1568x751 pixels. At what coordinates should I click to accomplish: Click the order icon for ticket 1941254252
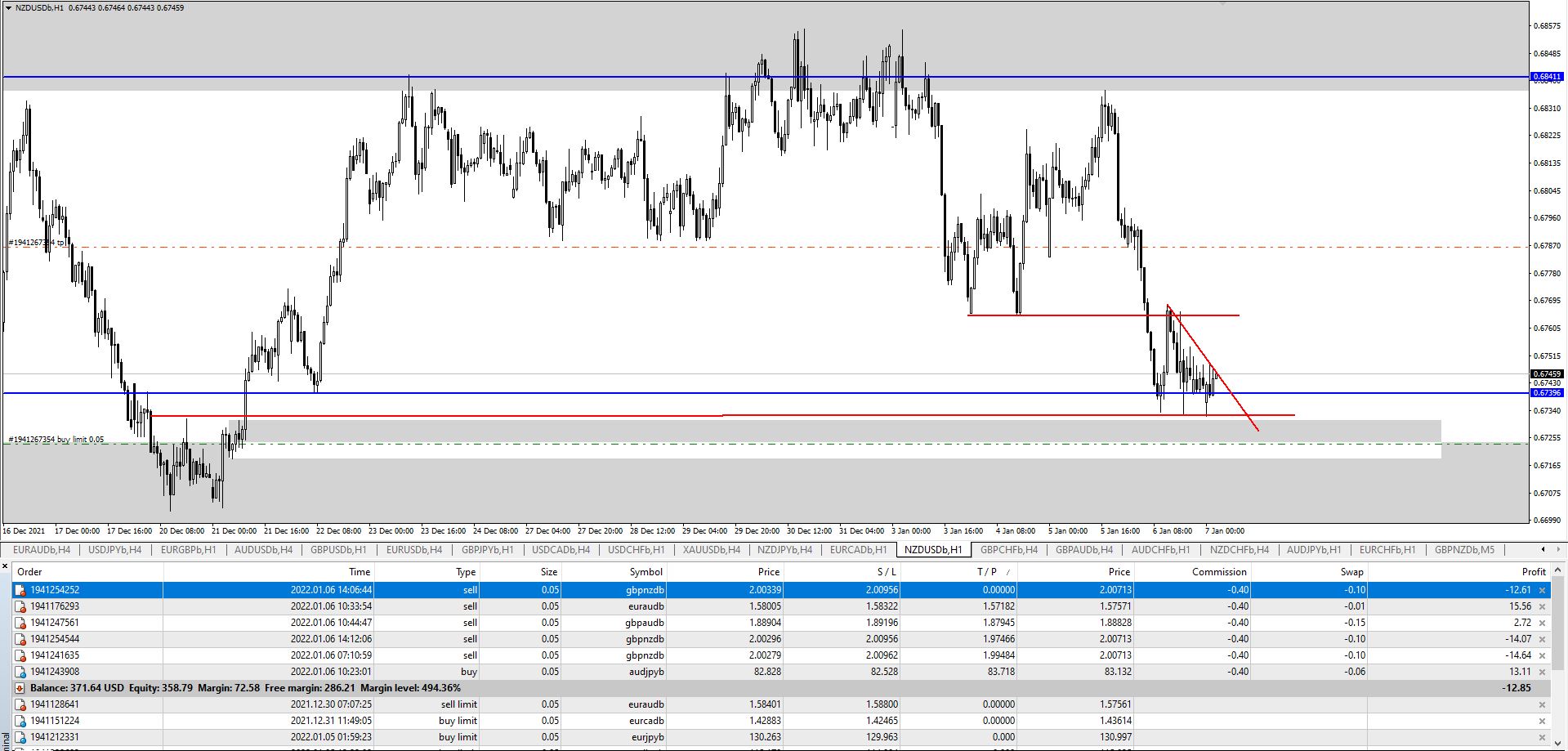click(x=21, y=590)
